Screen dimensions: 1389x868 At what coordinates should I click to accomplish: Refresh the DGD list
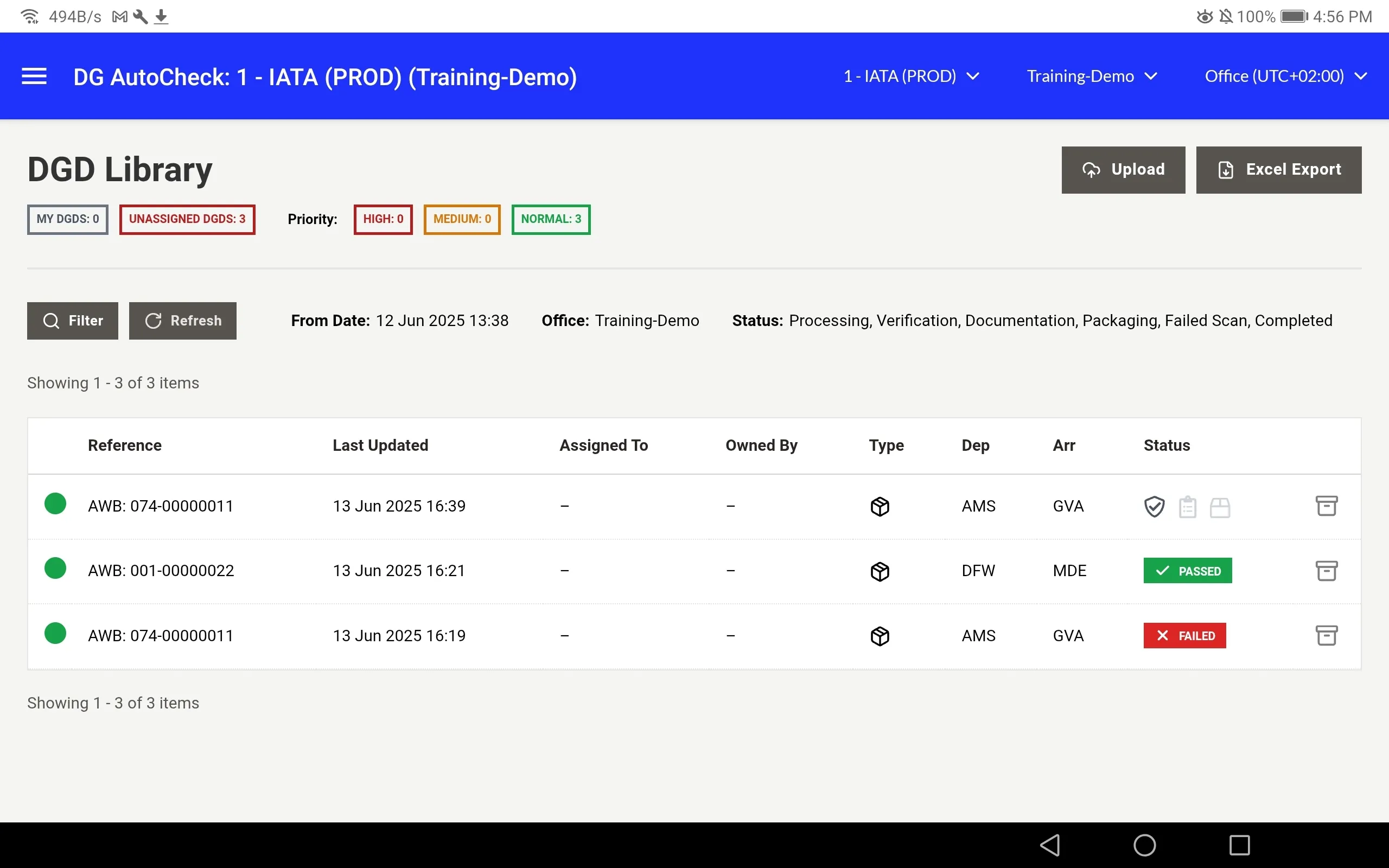coord(182,321)
